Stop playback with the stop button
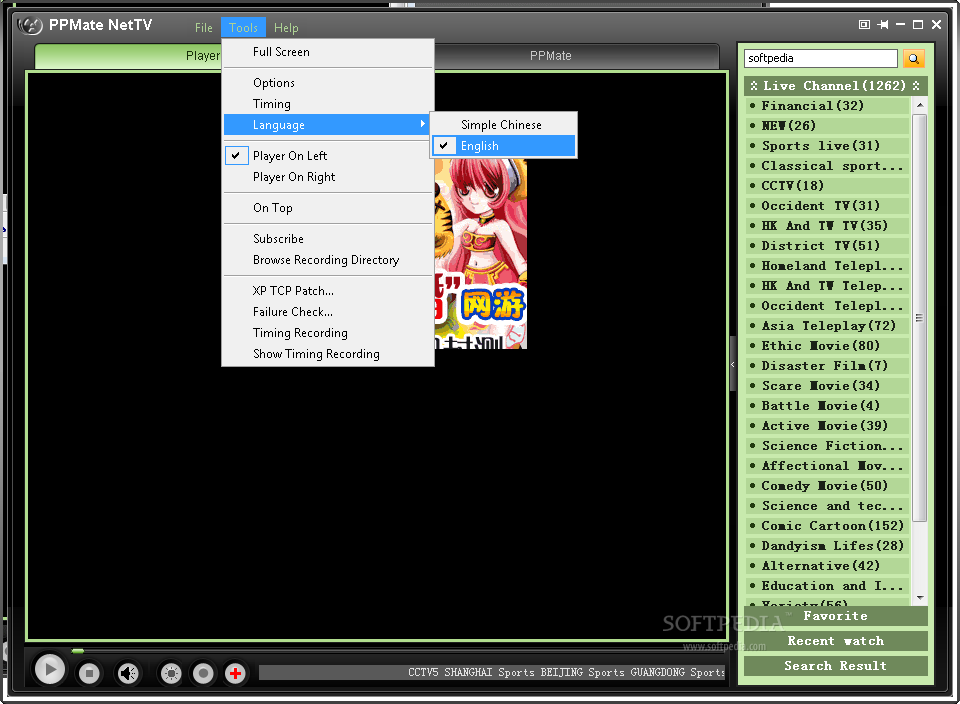 coord(89,673)
